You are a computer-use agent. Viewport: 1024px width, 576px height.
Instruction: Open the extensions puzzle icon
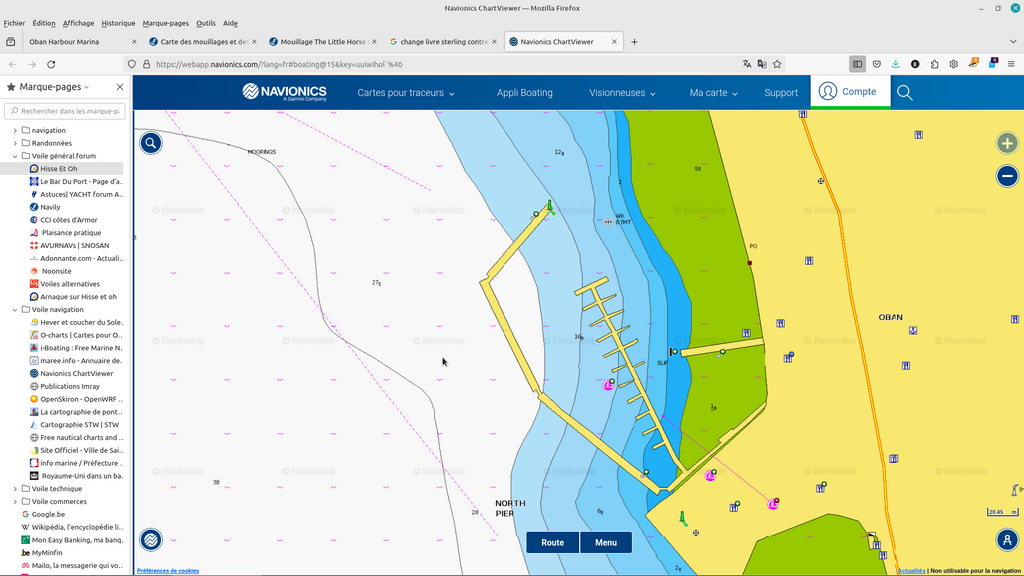[x=935, y=64]
